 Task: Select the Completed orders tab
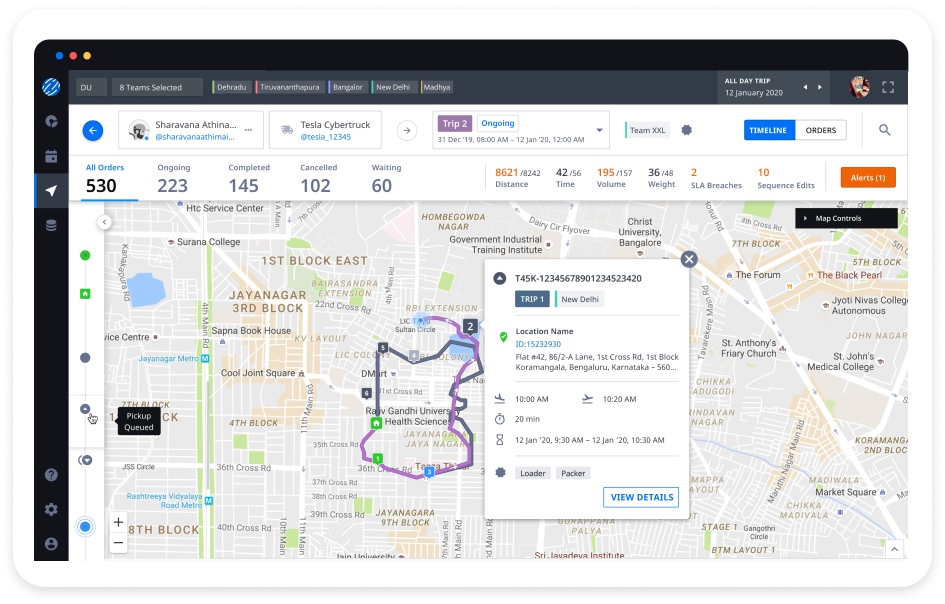pos(249,178)
